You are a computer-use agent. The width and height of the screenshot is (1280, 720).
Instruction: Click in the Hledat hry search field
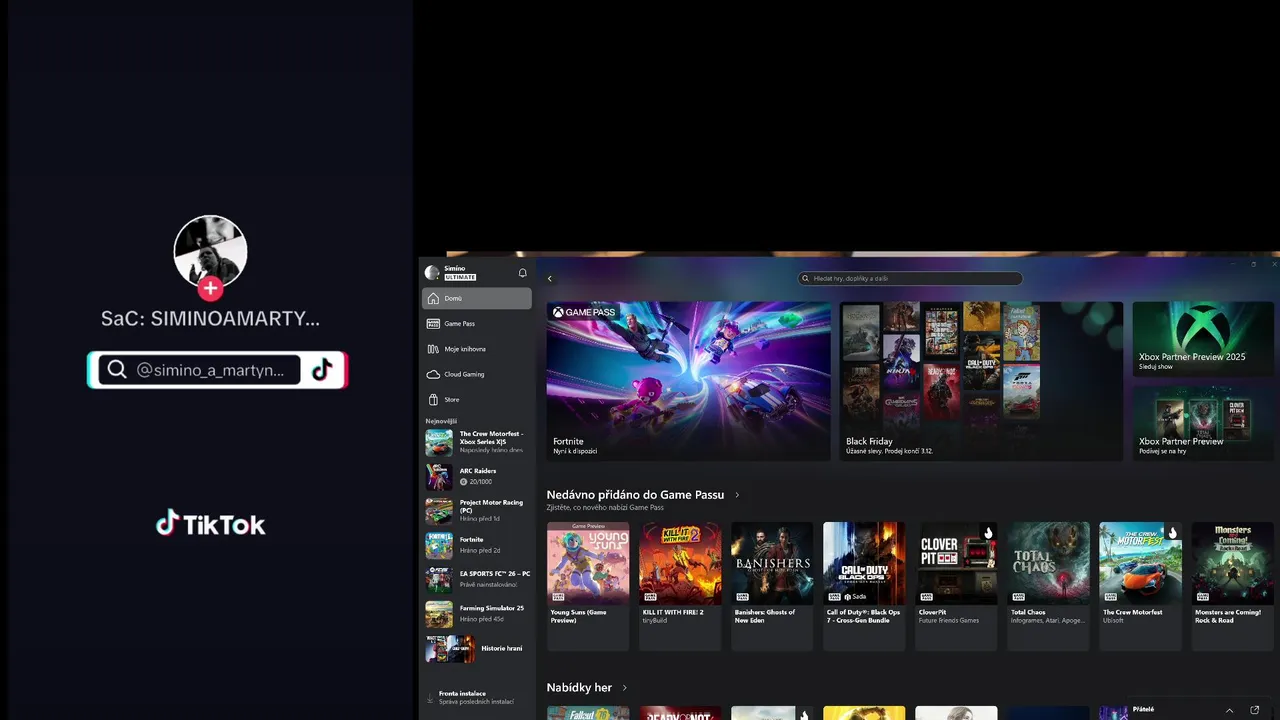pyautogui.click(x=910, y=279)
